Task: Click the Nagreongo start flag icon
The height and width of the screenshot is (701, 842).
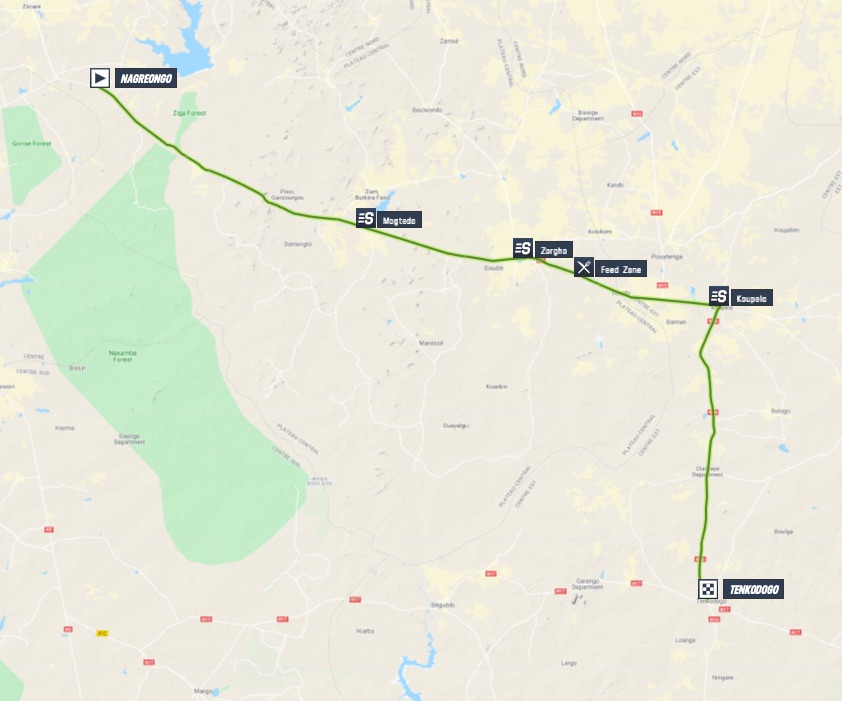Action: point(100,78)
